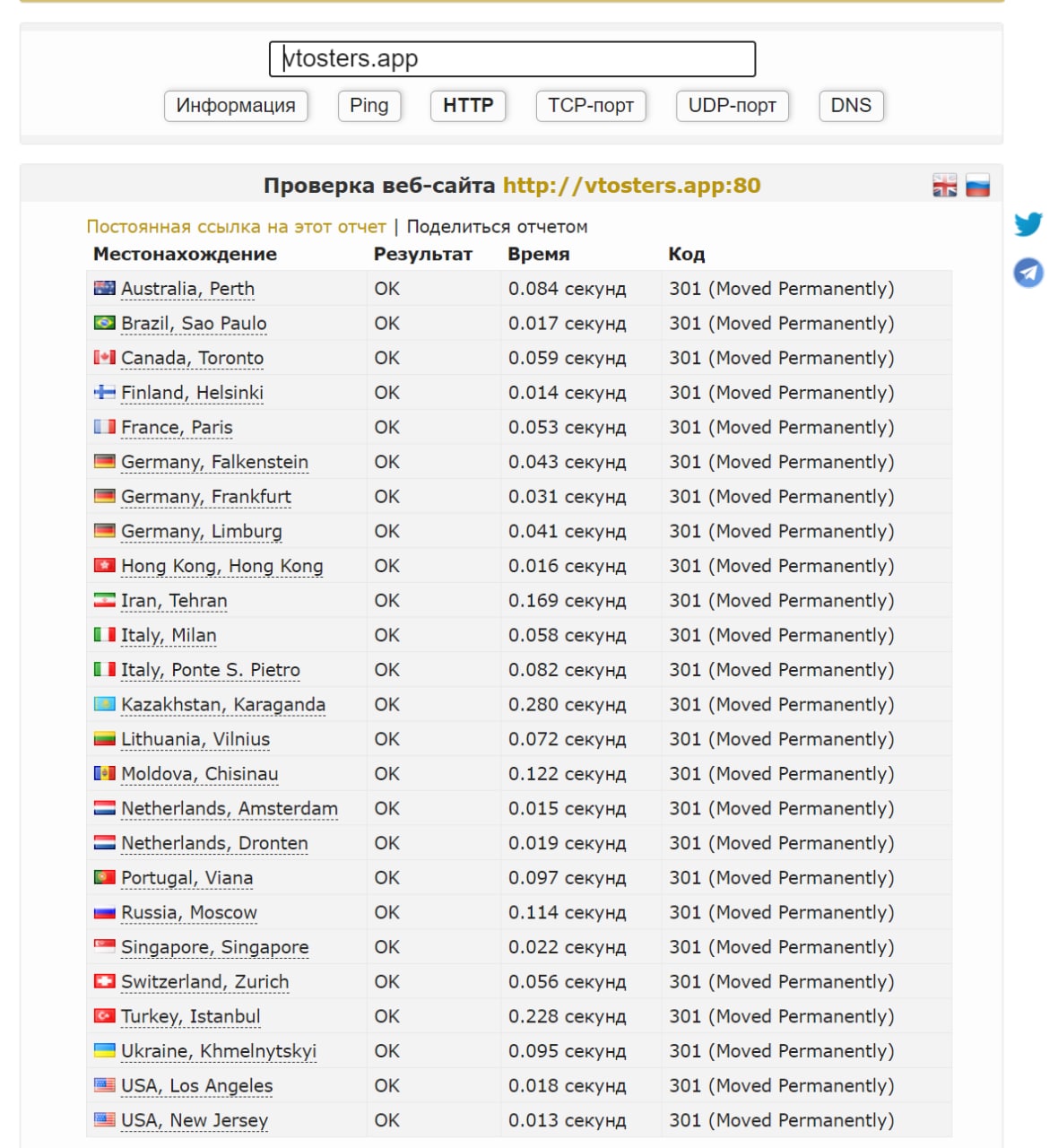Select the HTTP check button
Viewport: 1058px width, 1148px height.
[x=468, y=106]
